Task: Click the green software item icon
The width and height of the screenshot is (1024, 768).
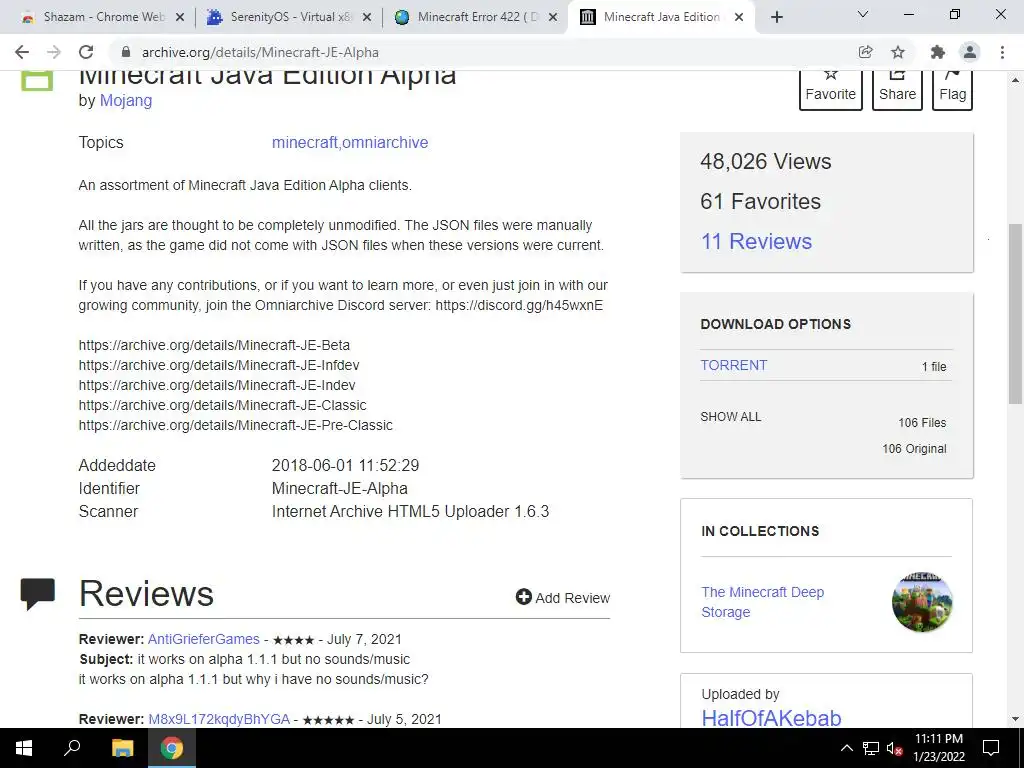Action: click(37, 79)
